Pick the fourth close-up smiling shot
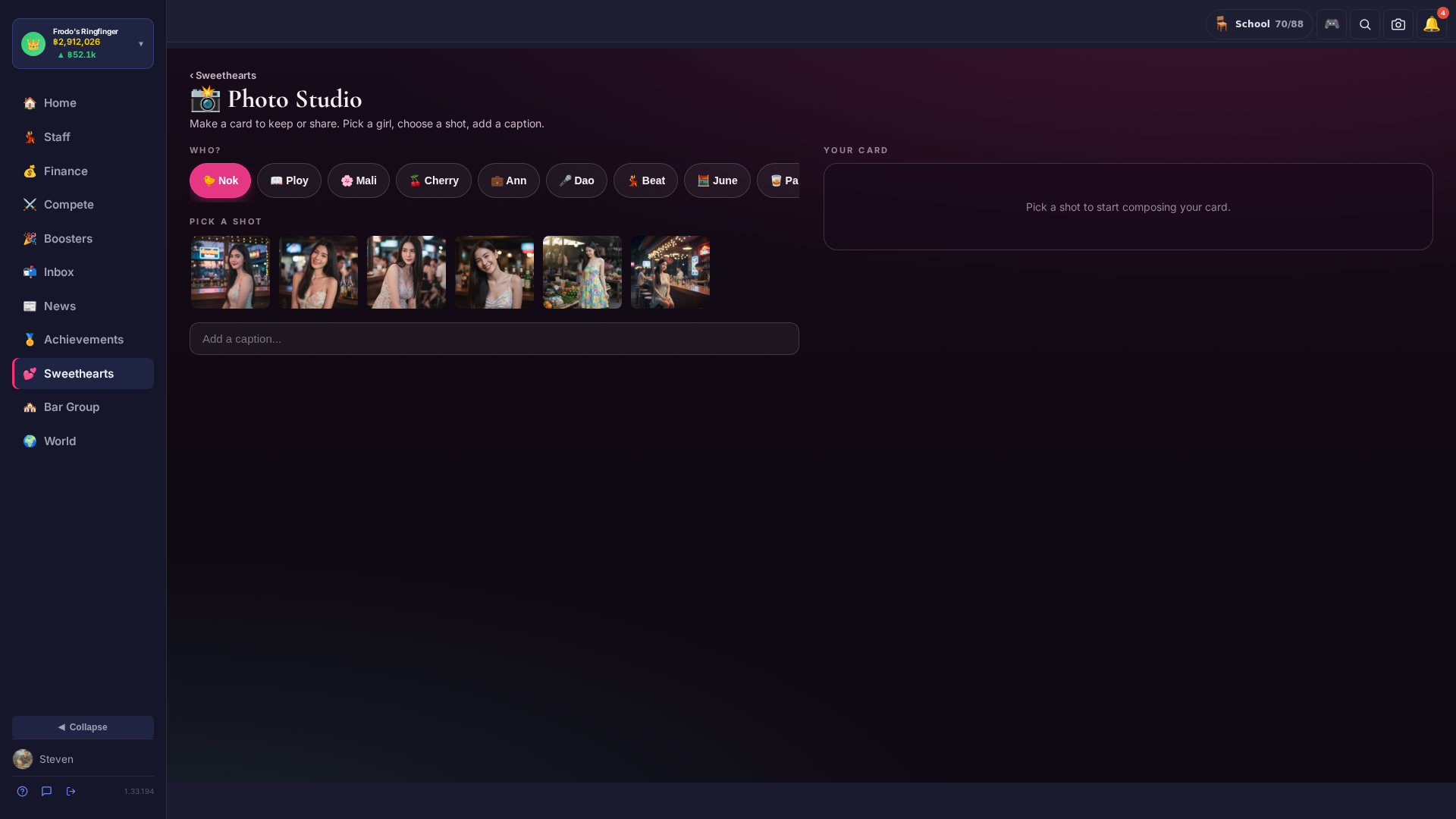This screenshot has width=1456, height=819. click(x=494, y=272)
